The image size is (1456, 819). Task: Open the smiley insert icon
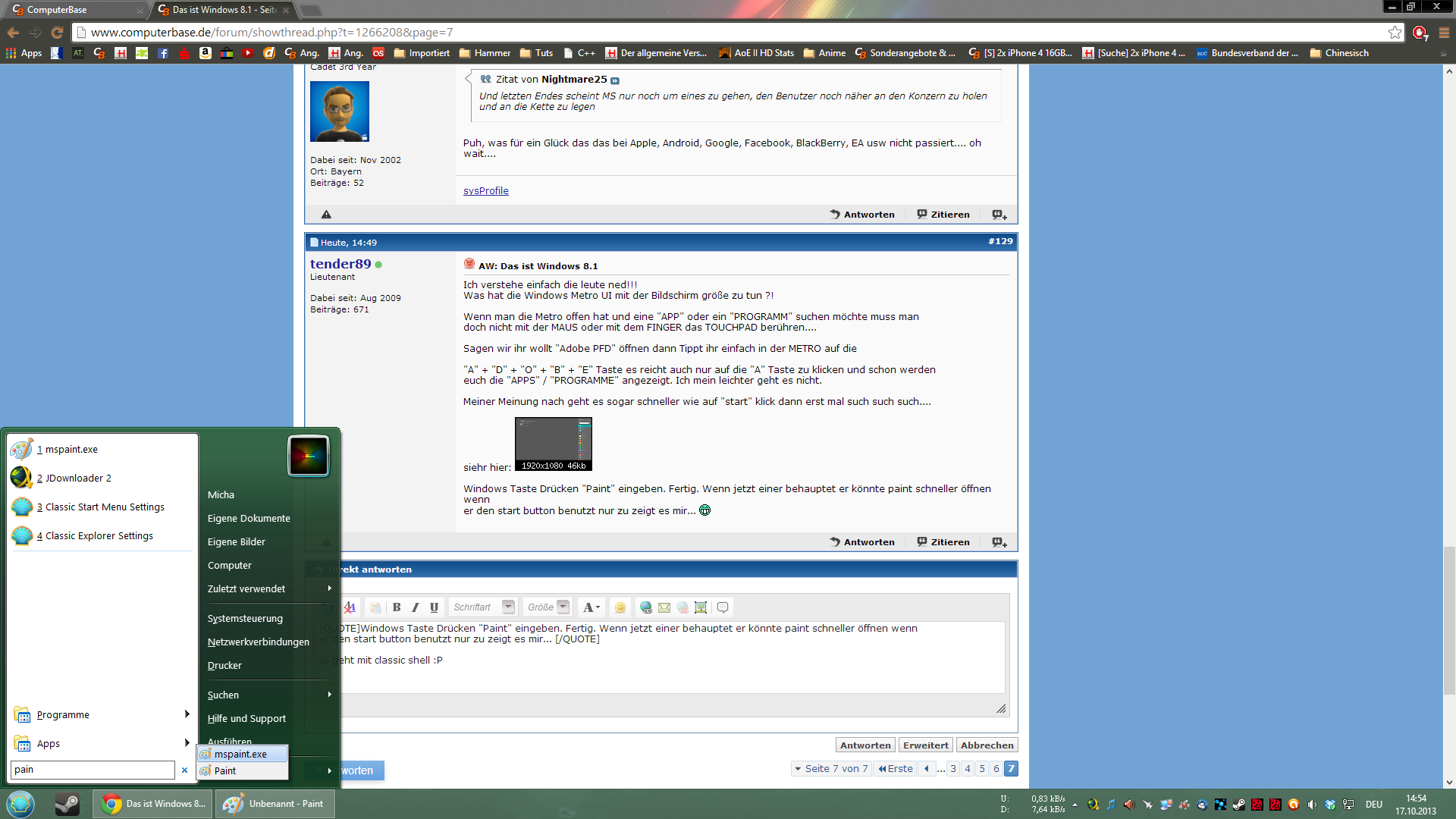click(x=620, y=607)
